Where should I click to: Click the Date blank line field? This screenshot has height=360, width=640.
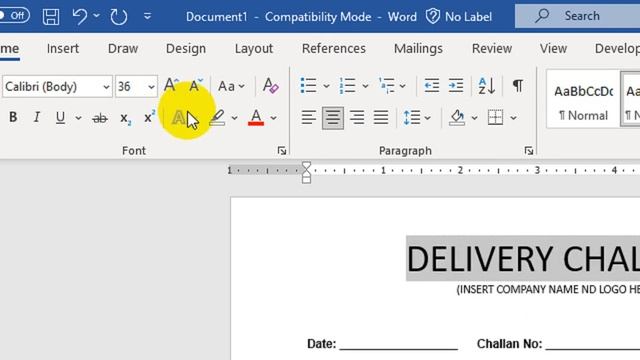(x=398, y=344)
